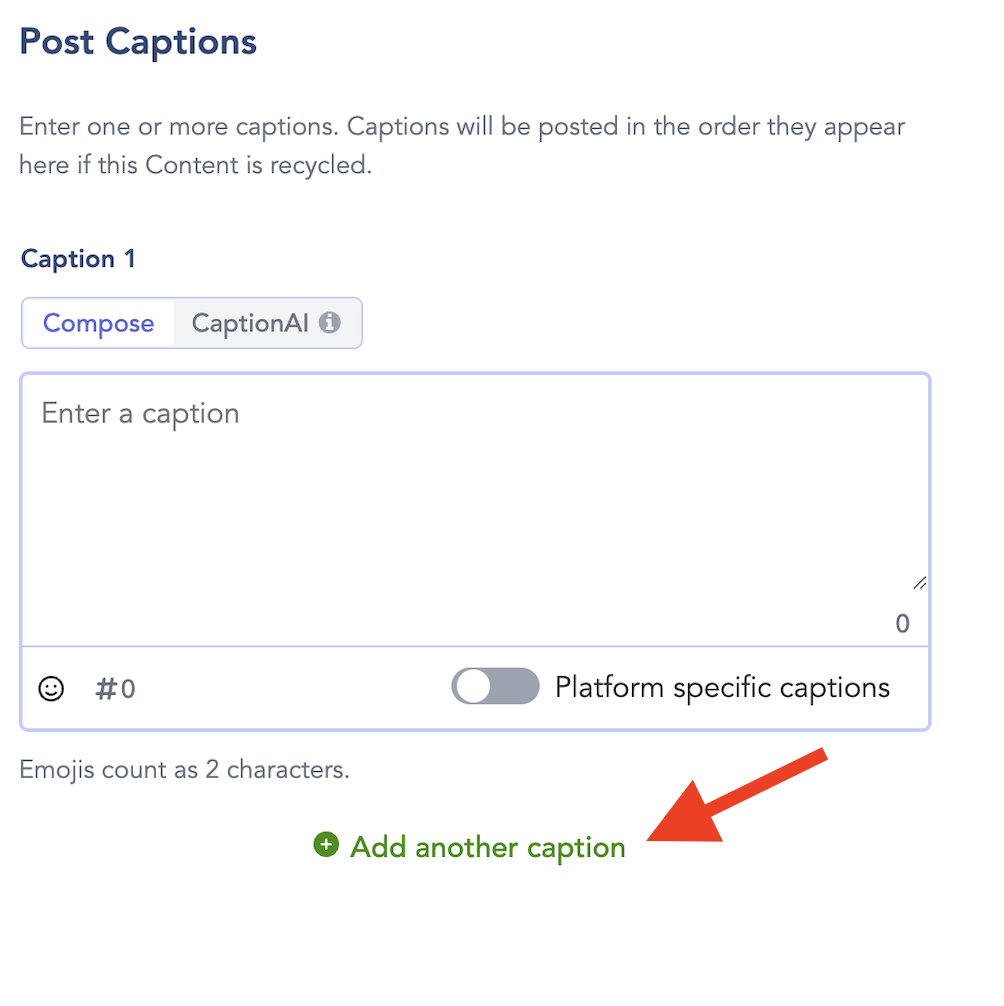
Task: Click the 'Post Captions' heading
Action: click(x=138, y=42)
